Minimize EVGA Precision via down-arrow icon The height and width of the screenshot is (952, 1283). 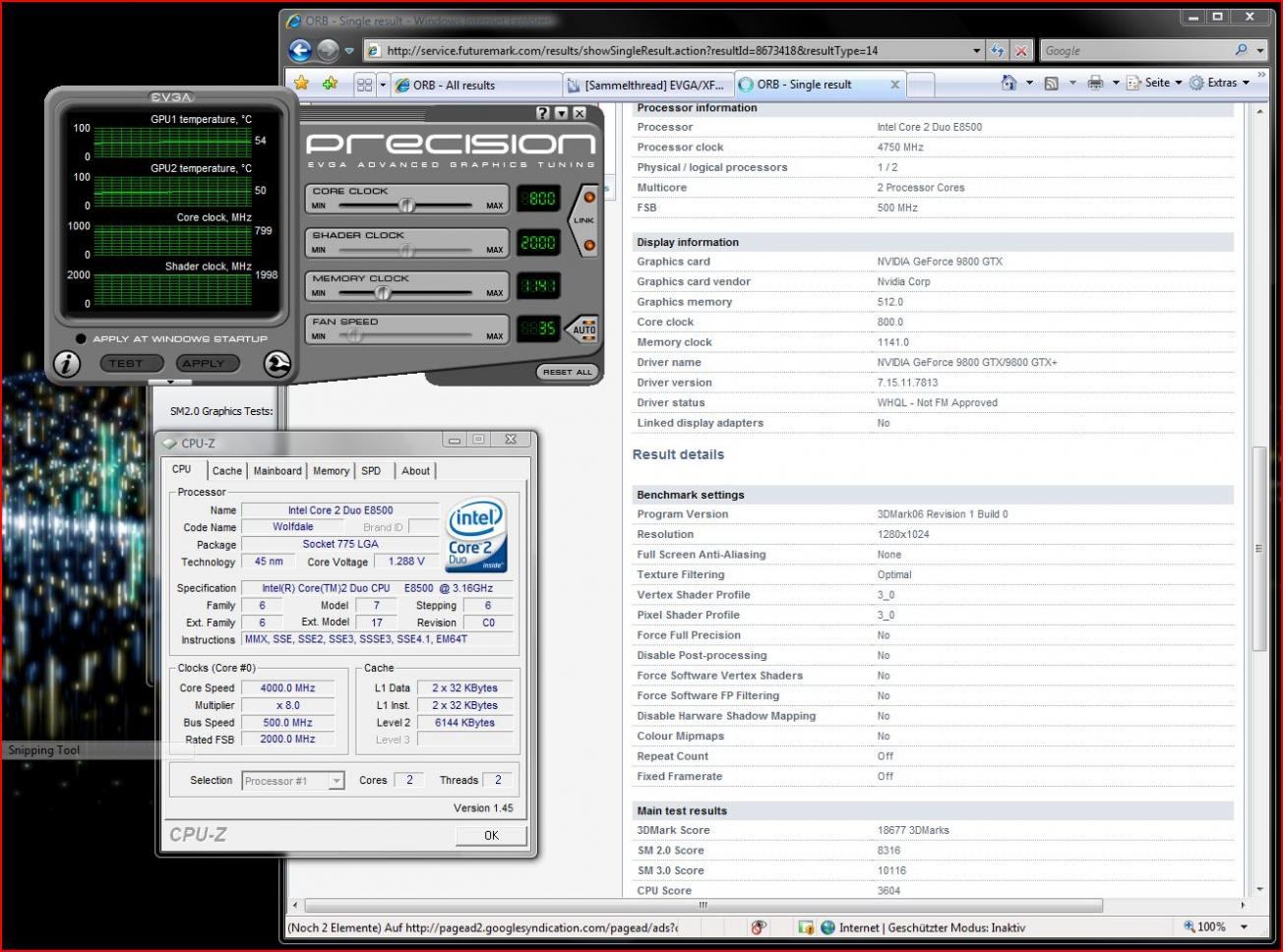click(x=561, y=113)
